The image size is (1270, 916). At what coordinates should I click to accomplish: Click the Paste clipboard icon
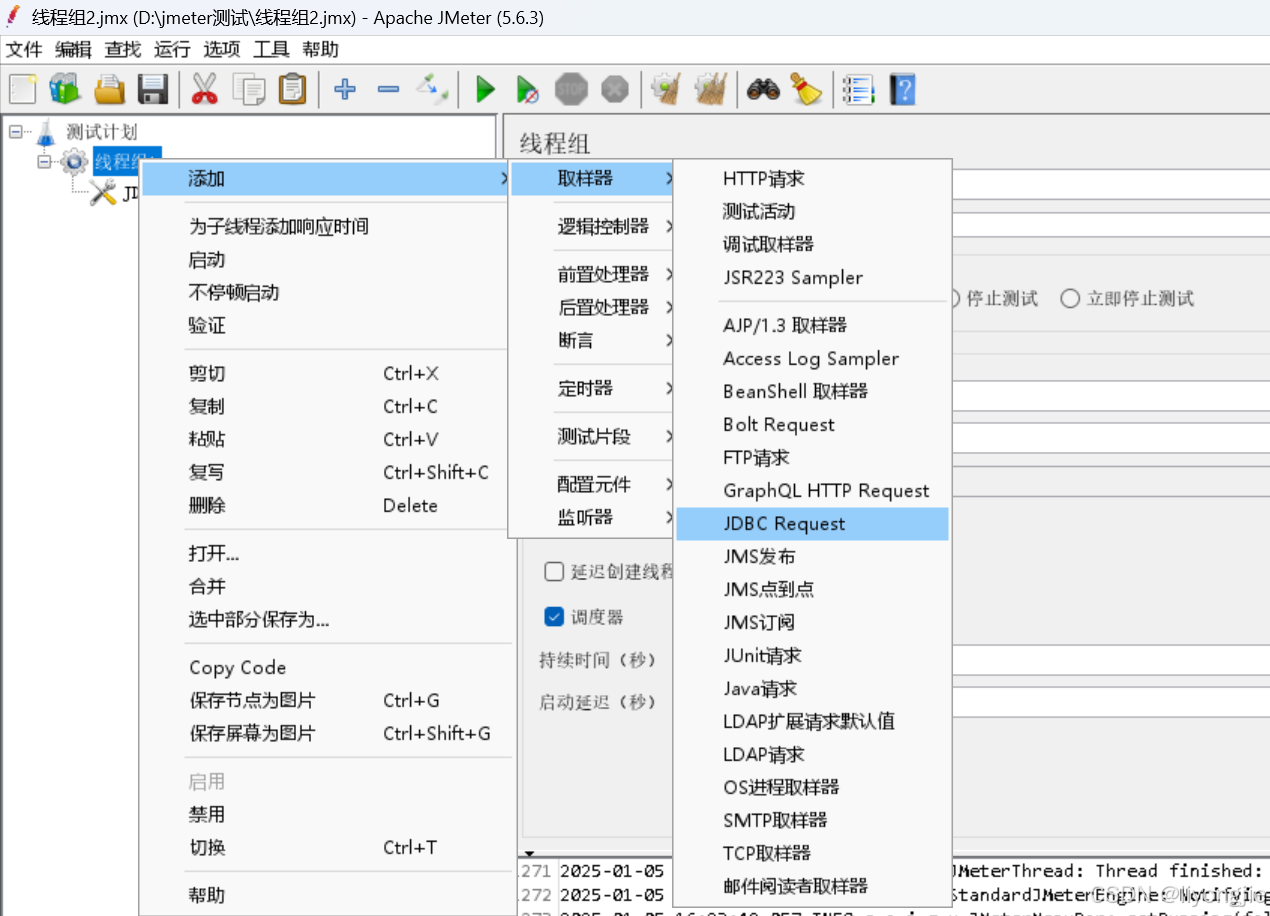click(291, 90)
